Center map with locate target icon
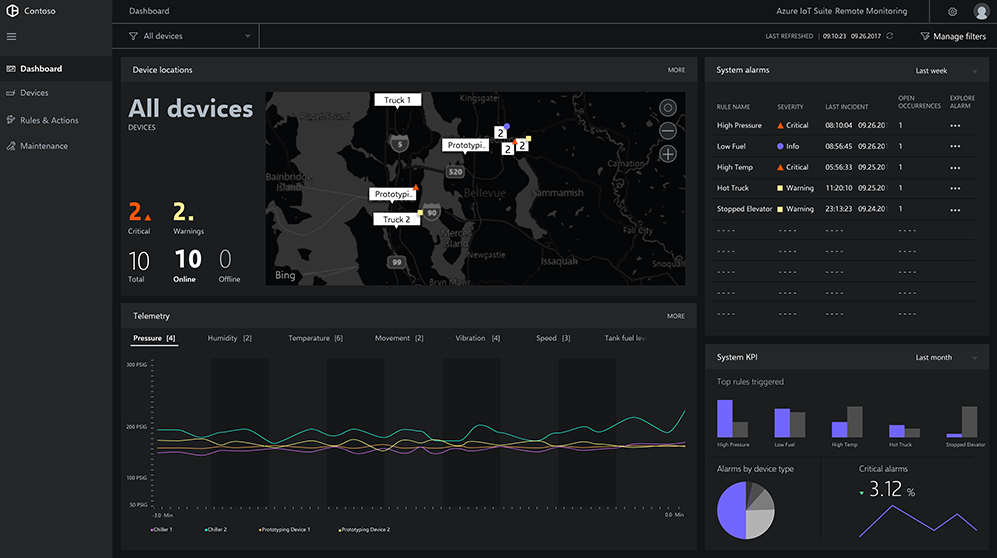 pyautogui.click(x=668, y=108)
